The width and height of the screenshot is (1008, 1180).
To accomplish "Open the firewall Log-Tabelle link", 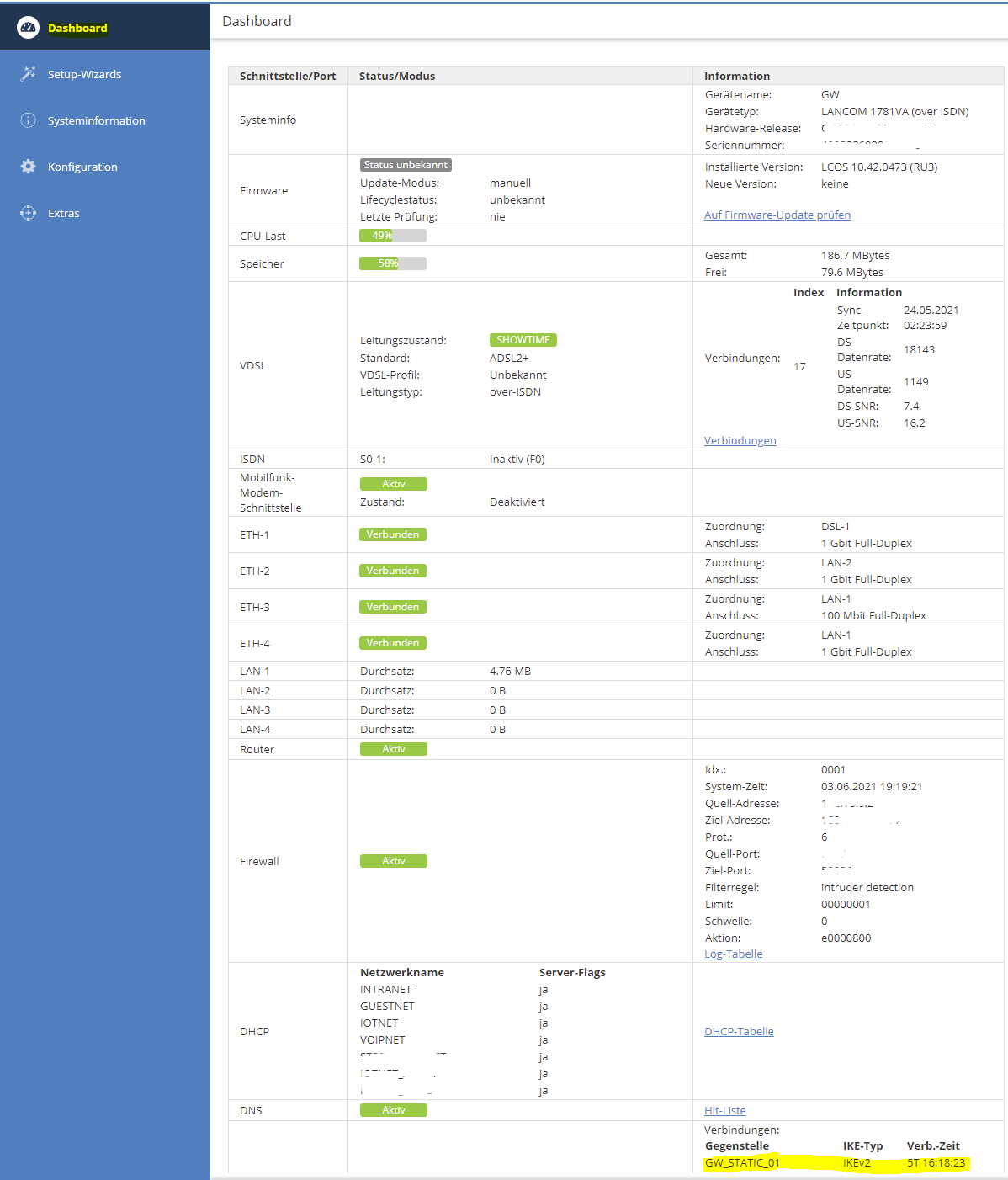I will tap(734, 954).
